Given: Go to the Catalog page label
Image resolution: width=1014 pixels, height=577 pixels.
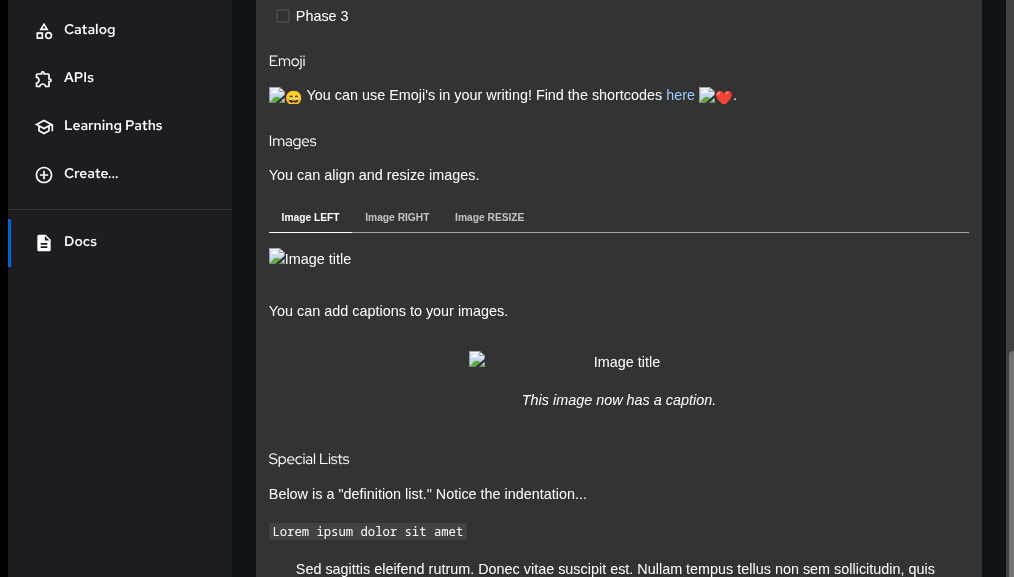Looking at the screenshot, I should point(89,29).
